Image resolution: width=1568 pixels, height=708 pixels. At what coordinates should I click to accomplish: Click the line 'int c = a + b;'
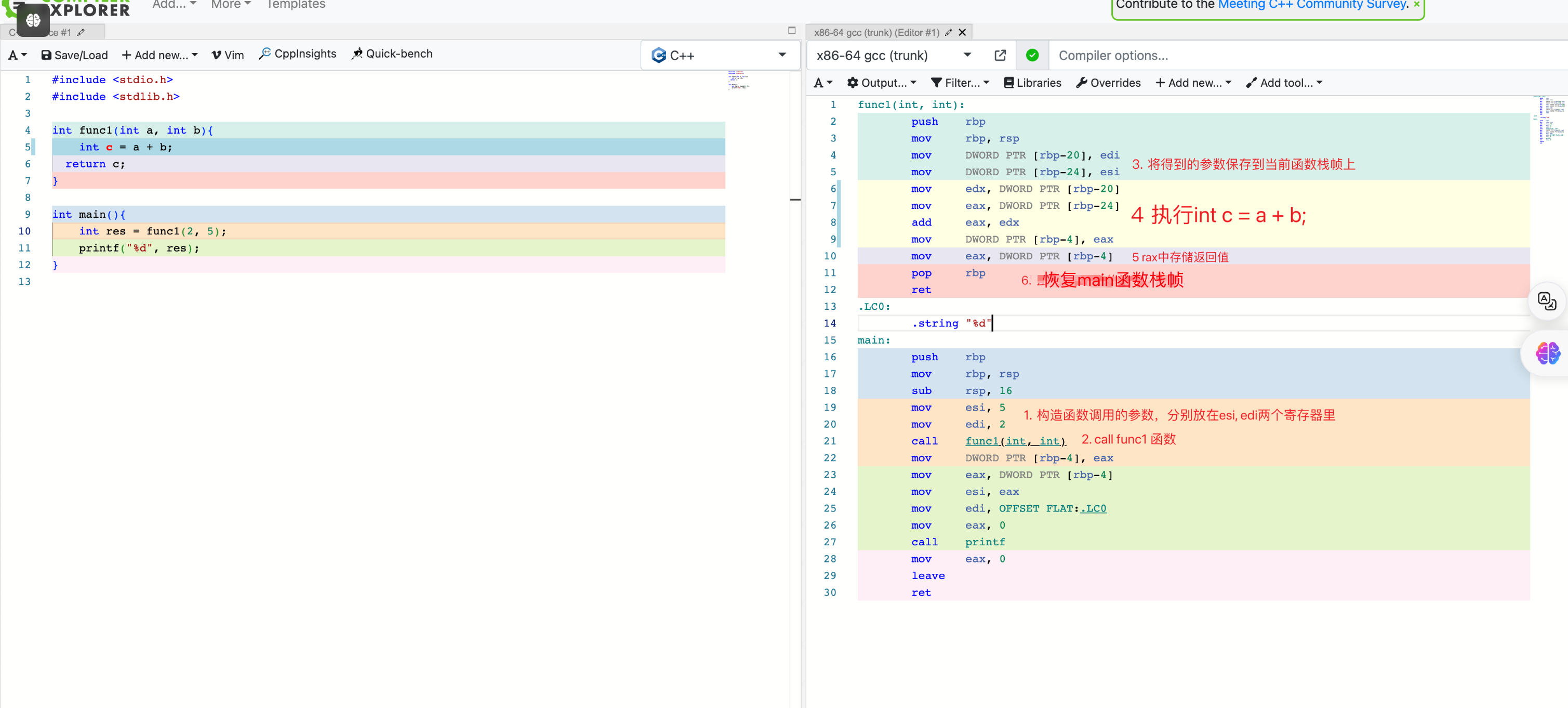(x=125, y=147)
